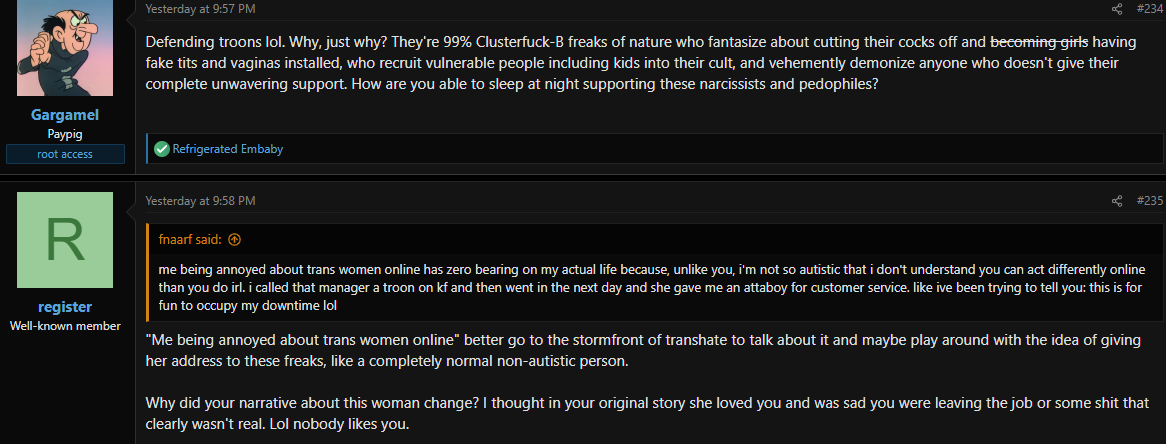
Task: Click the share icon on post #234
Action: tap(1117, 9)
